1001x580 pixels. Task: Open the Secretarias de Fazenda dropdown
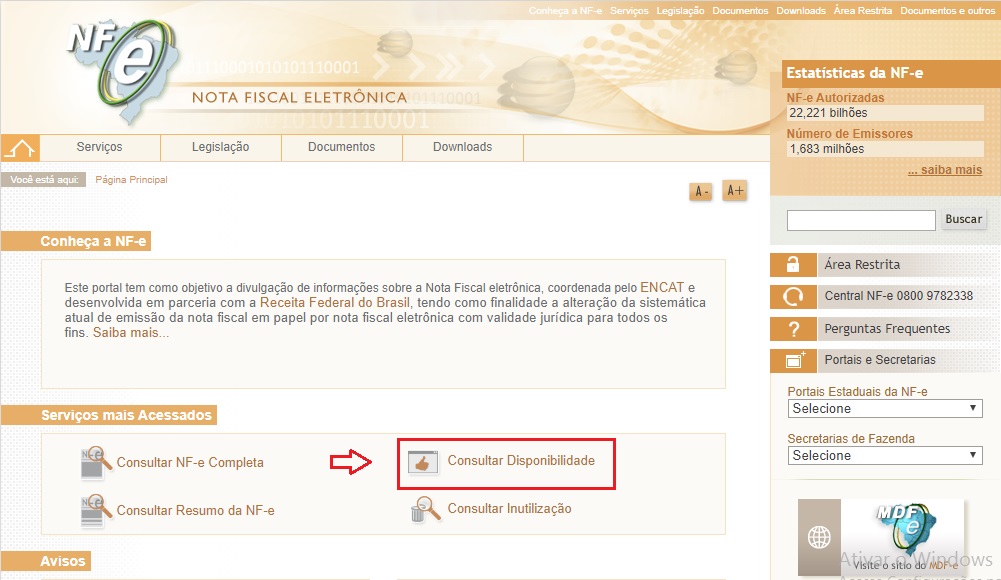click(x=885, y=456)
